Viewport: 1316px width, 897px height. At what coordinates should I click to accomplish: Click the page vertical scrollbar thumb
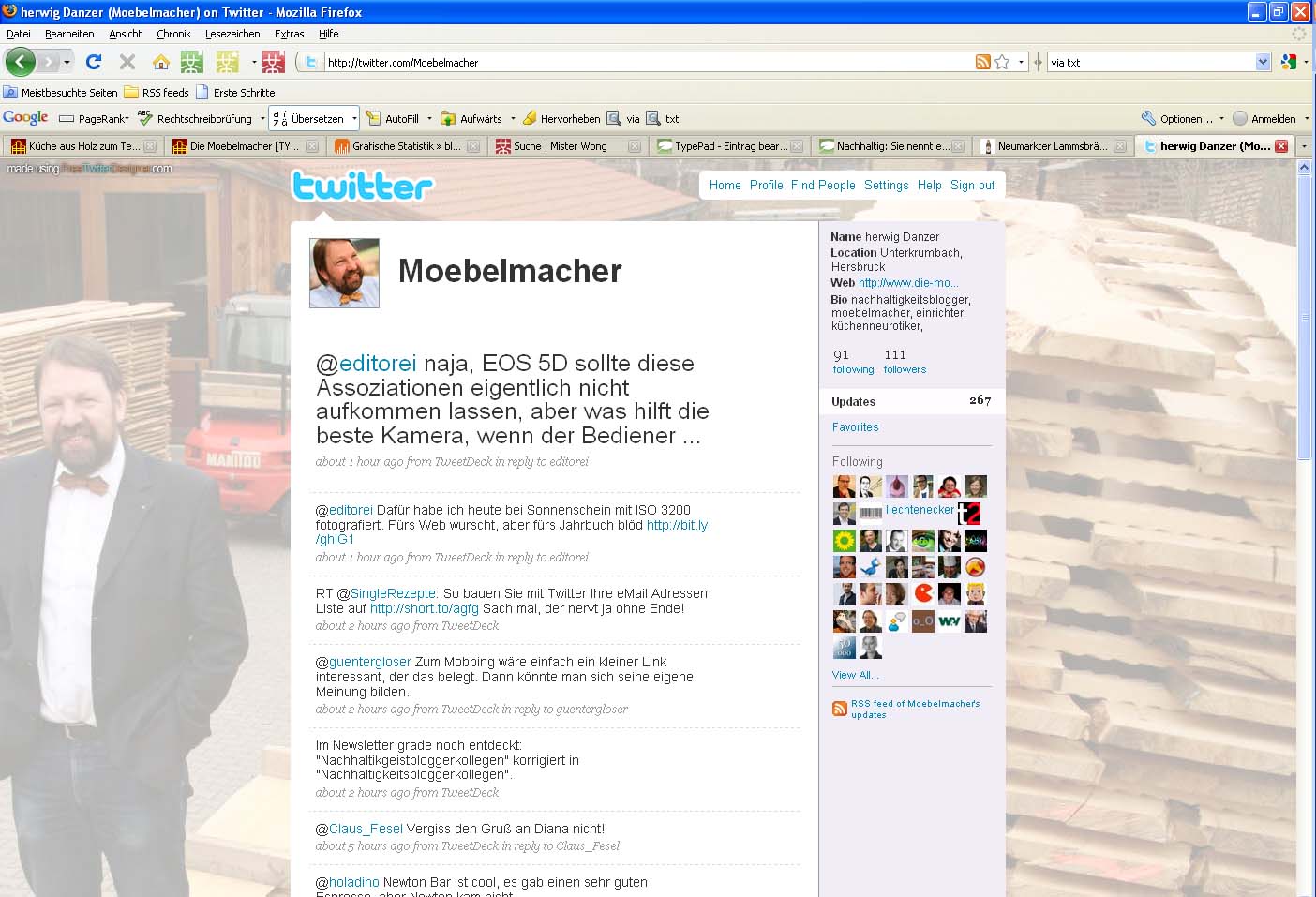pyautogui.click(x=1304, y=317)
